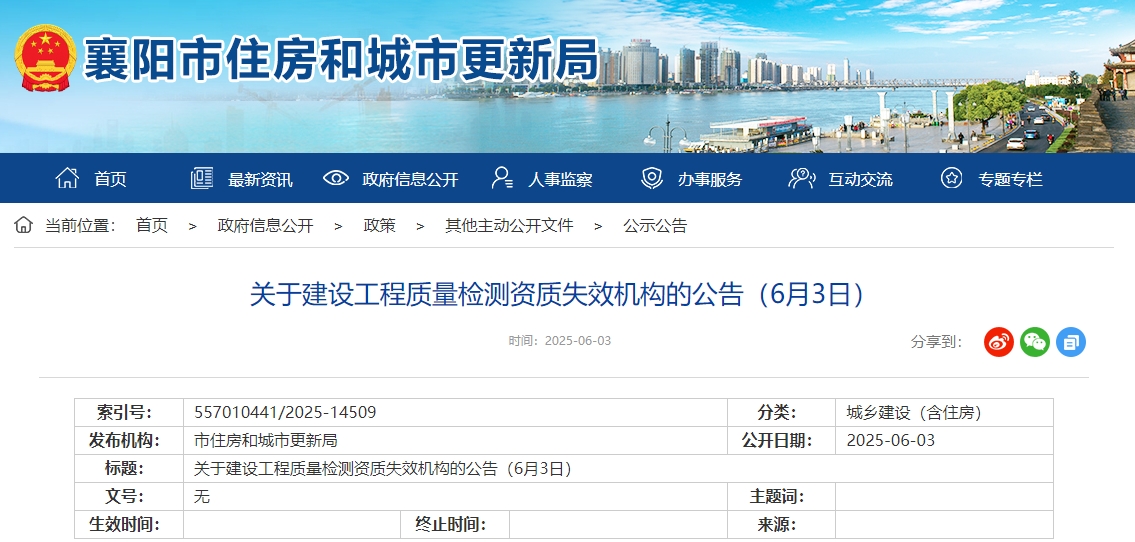Click the star badge icon for 专题专栏
The width and height of the screenshot is (1135, 542).
(x=951, y=179)
